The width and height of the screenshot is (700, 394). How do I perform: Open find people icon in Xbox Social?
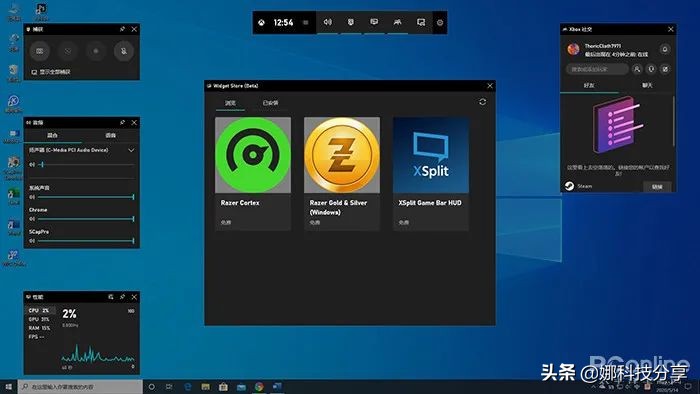click(x=637, y=69)
